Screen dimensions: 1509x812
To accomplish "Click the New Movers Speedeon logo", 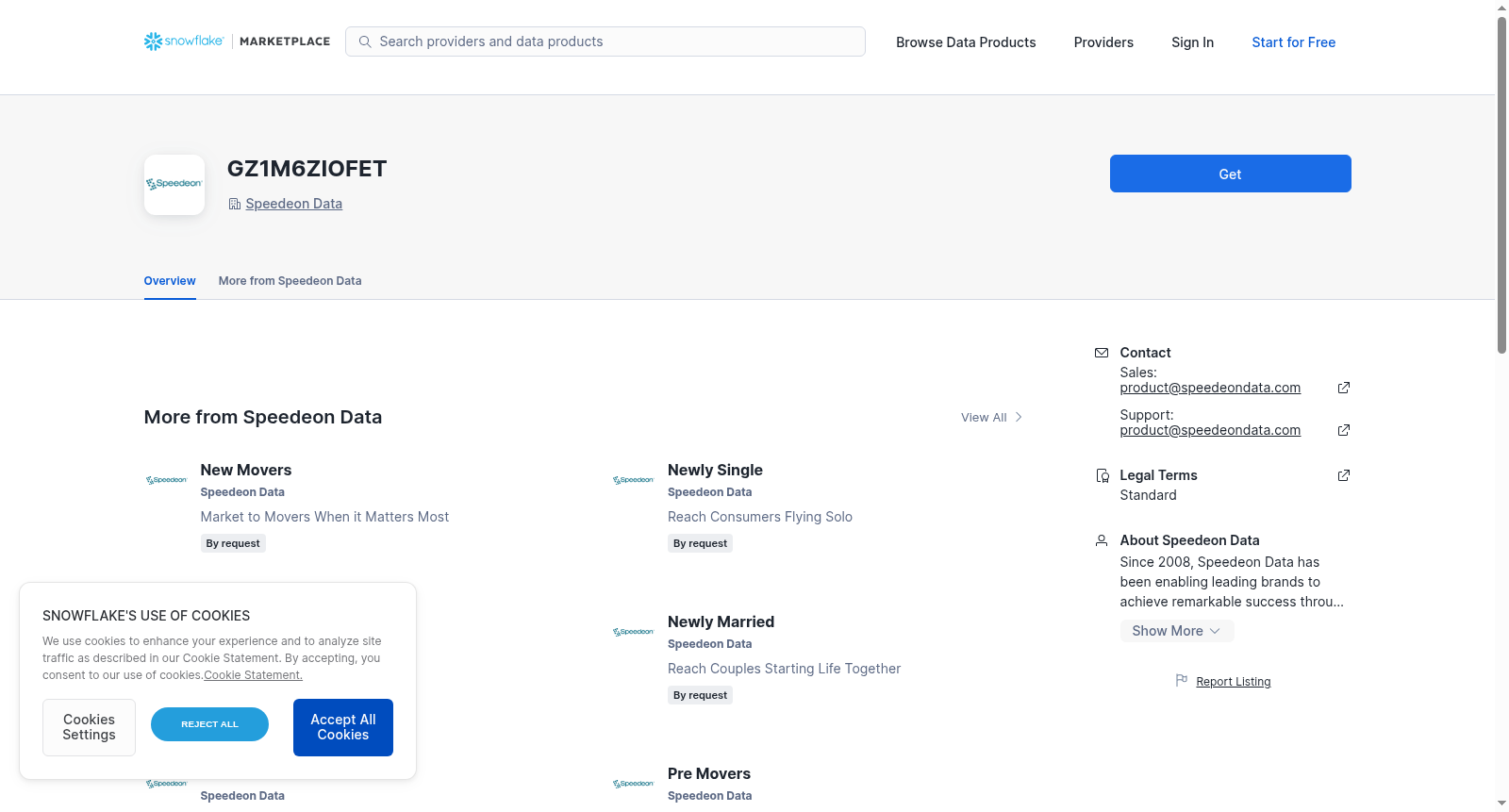I will [x=166, y=480].
